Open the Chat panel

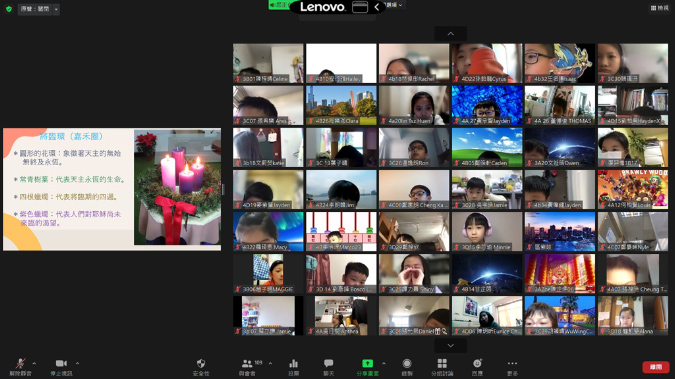coord(328,367)
